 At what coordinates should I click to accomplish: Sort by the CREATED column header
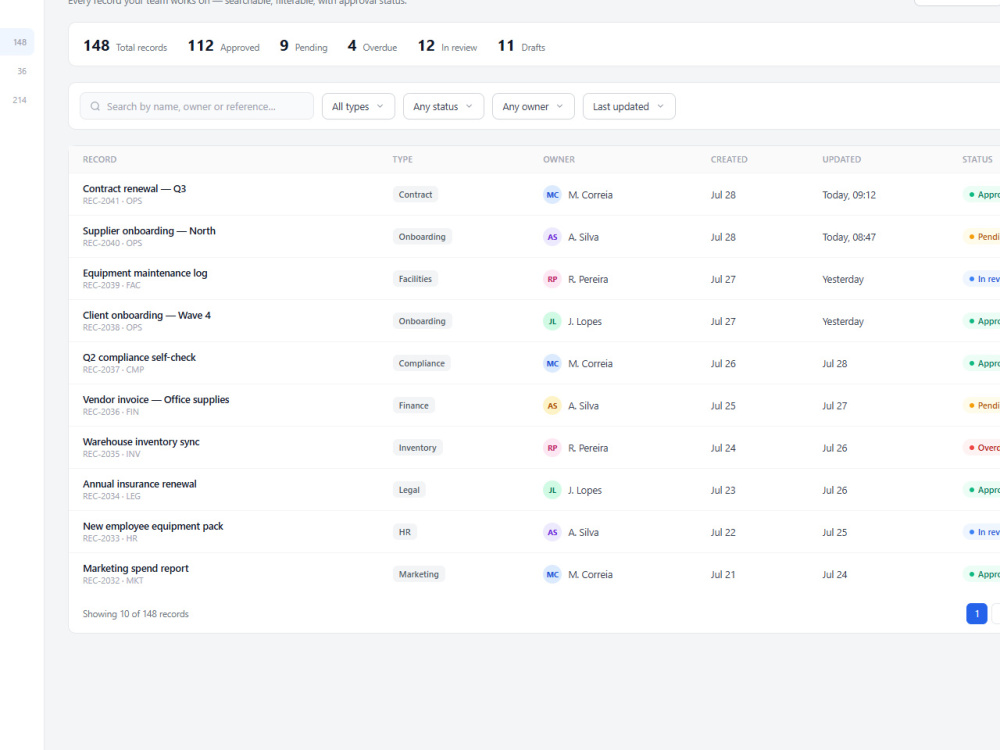(x=729, y=159)
